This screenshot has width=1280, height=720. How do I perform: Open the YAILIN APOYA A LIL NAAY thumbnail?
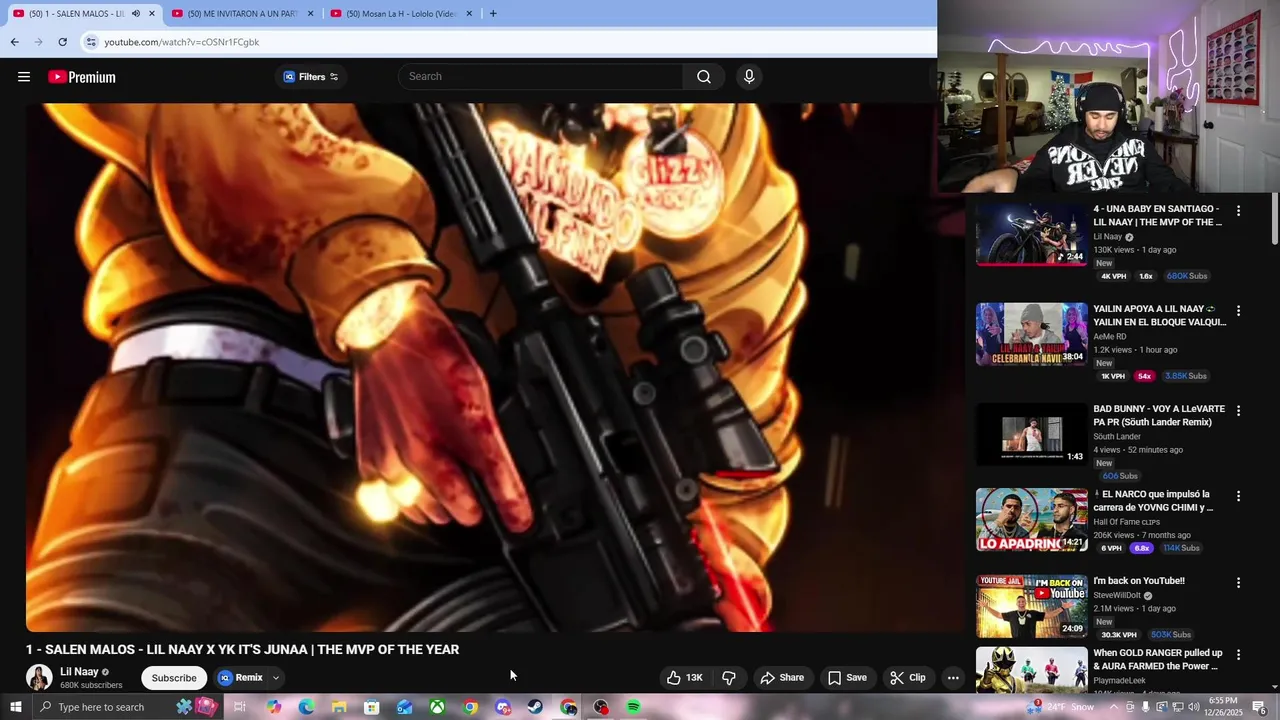(x=1031, y=334)
